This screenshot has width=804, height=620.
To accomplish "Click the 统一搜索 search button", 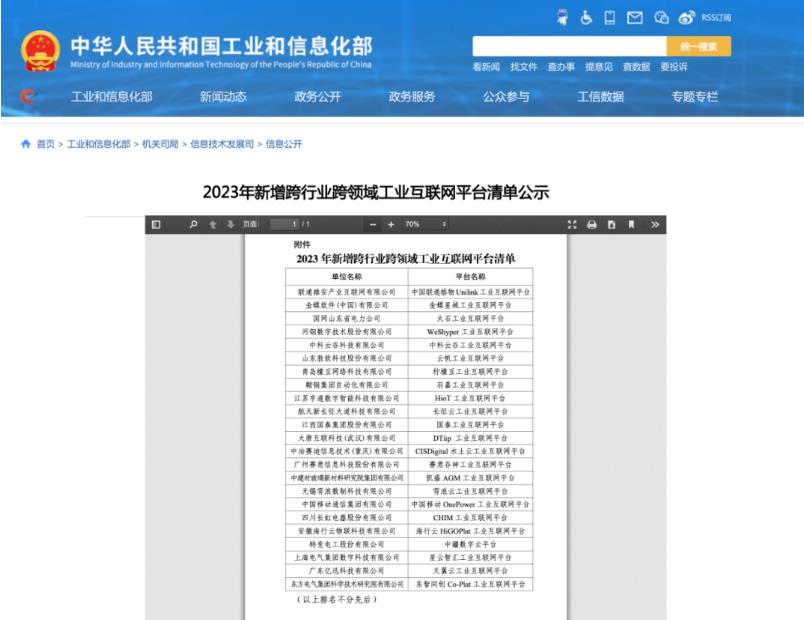I will click(x=699, y=46).
